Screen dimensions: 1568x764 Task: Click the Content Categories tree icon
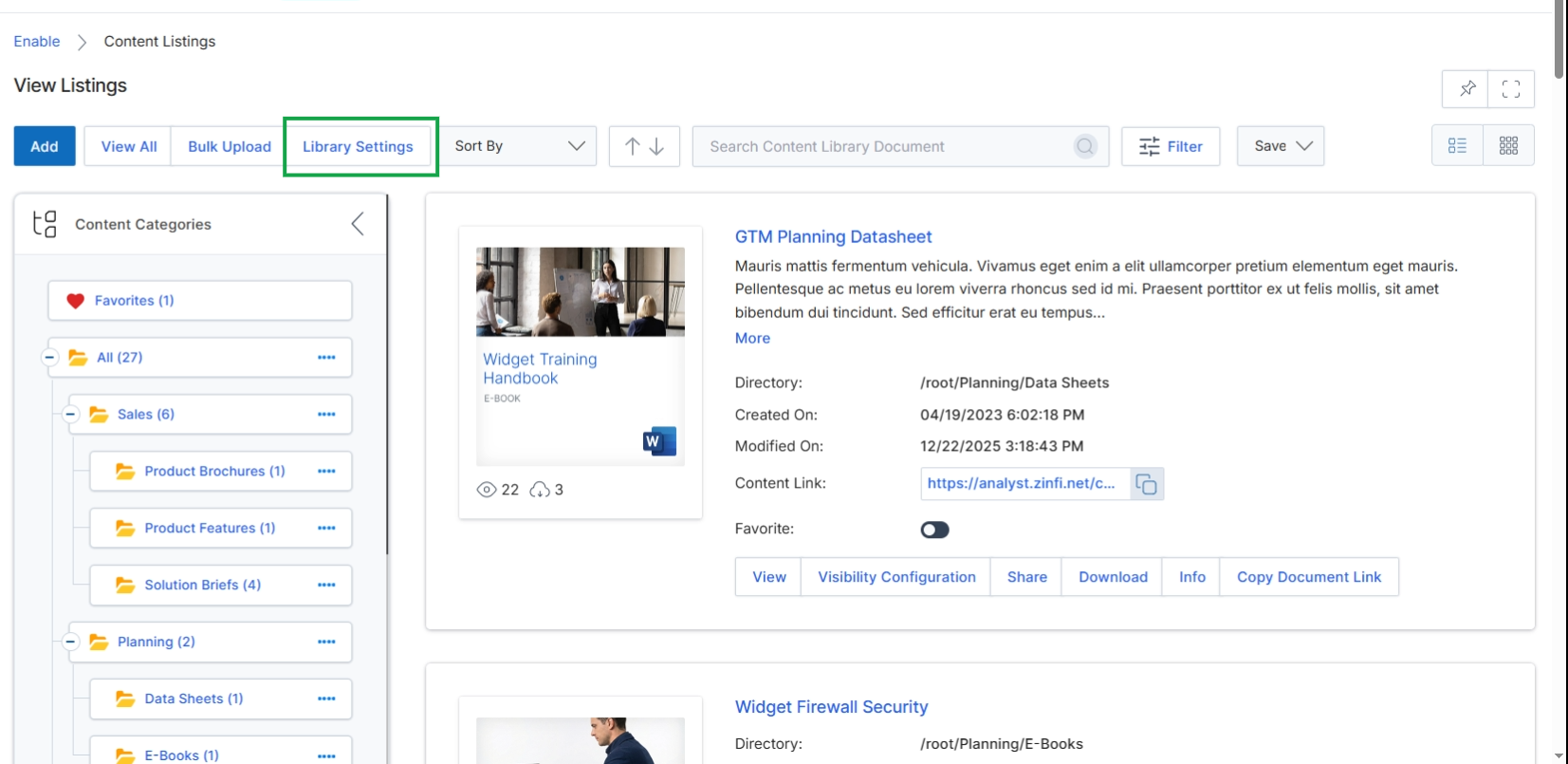point(45,224)
